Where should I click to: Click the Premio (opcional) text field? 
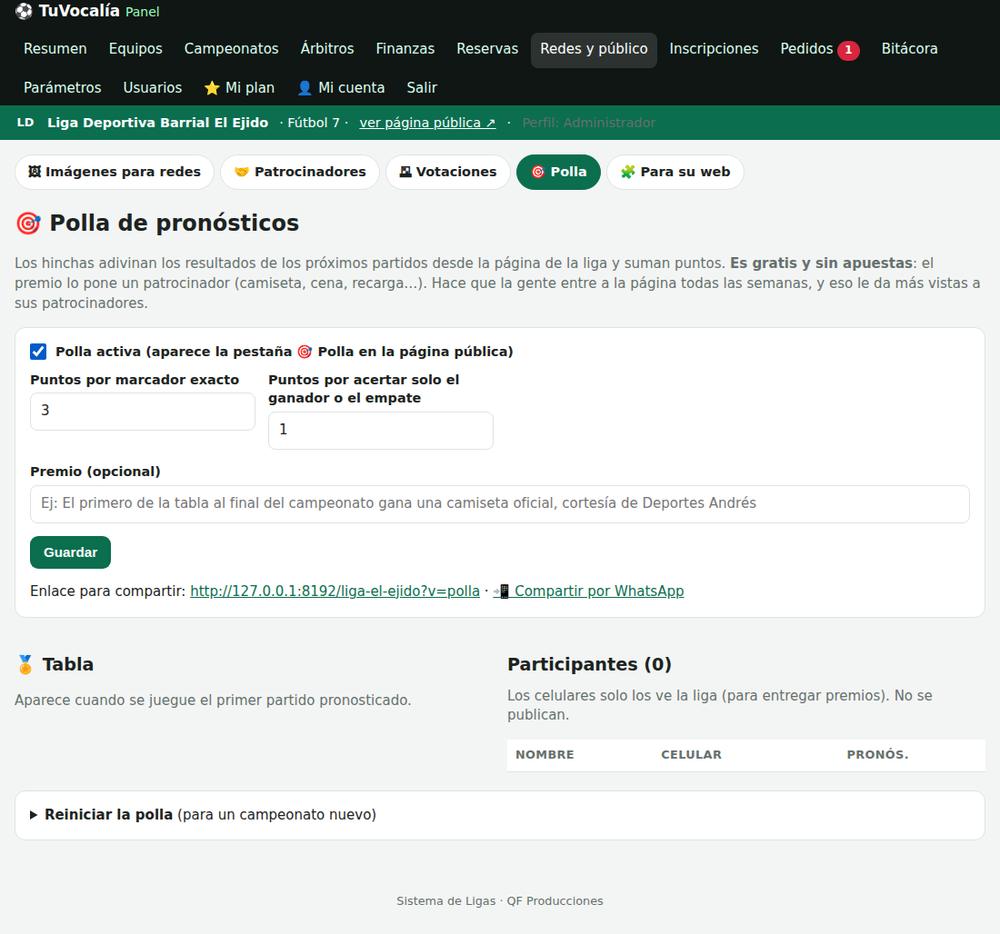tap(500, 504)
